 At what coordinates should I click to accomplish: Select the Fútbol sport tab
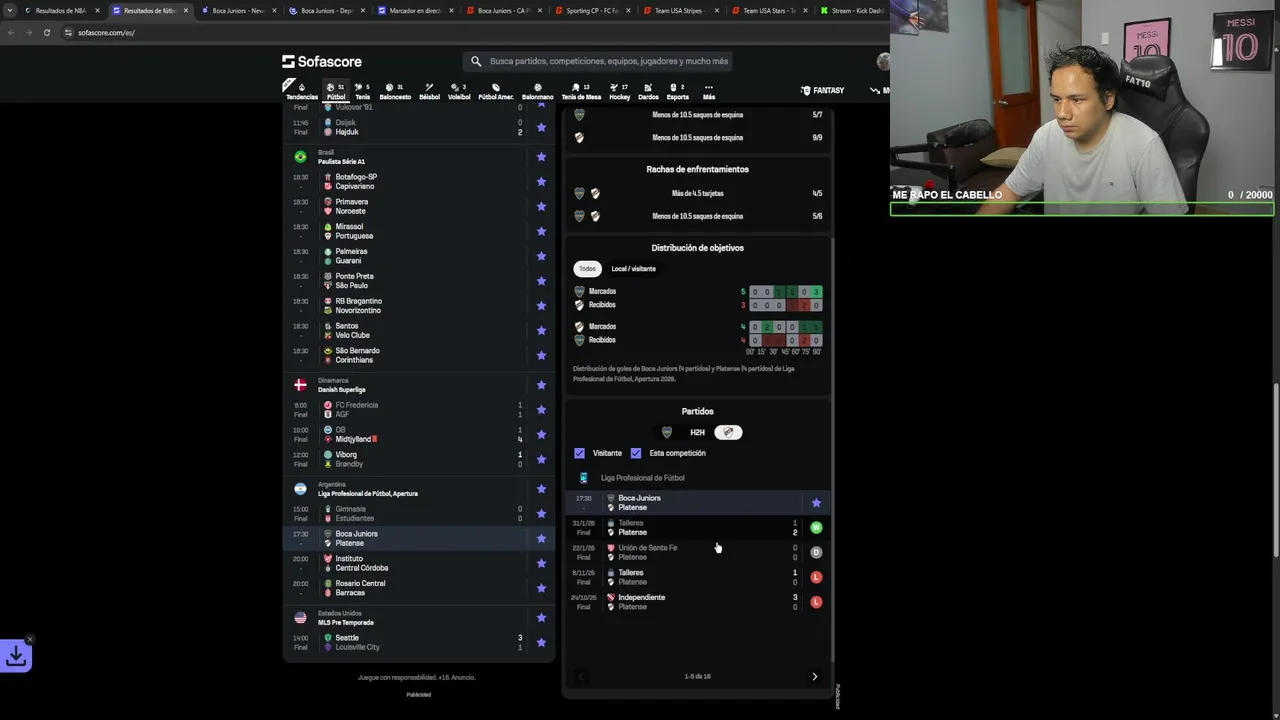[335, 91]
